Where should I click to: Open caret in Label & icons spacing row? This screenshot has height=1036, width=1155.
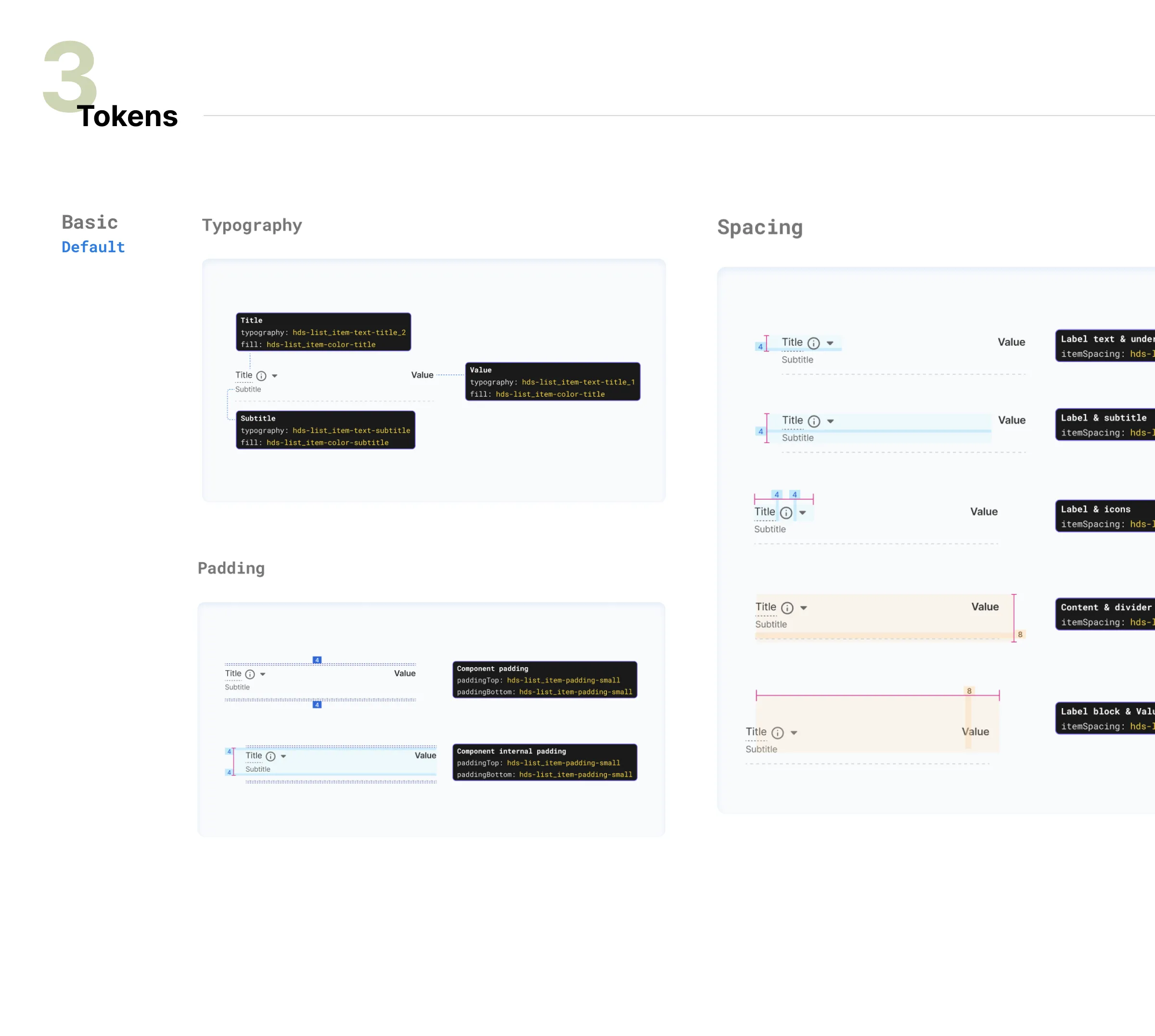tap(803, 513)
